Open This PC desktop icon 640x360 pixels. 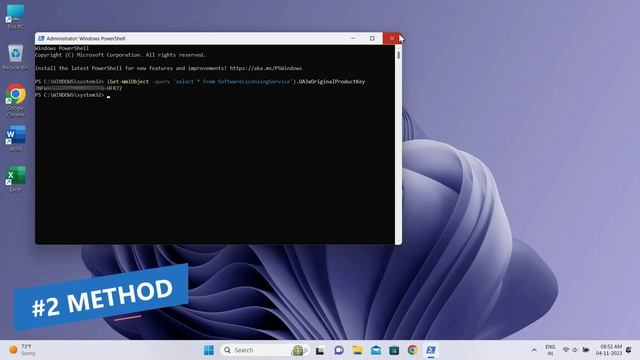pyautogui.click(x=16, y=17)
